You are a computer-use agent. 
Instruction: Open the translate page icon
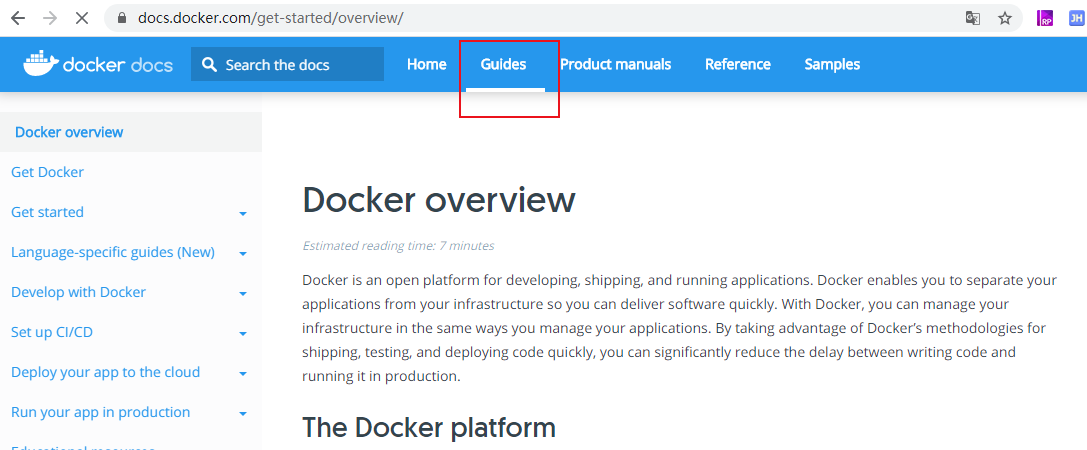973,18
